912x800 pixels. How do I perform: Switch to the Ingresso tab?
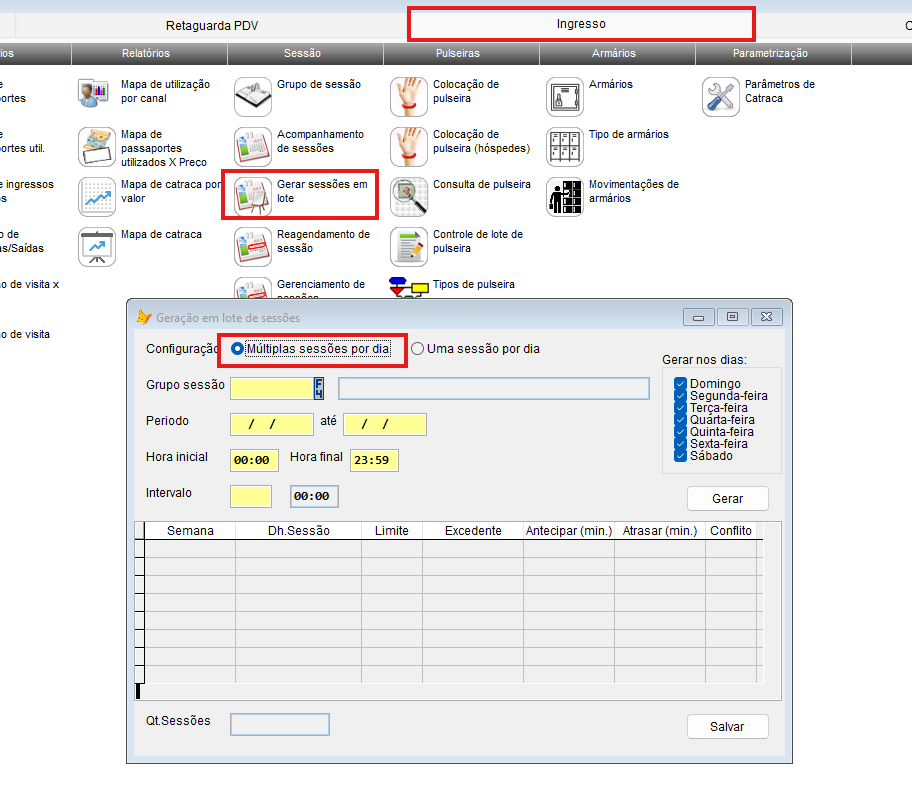(x=581, y=23)
